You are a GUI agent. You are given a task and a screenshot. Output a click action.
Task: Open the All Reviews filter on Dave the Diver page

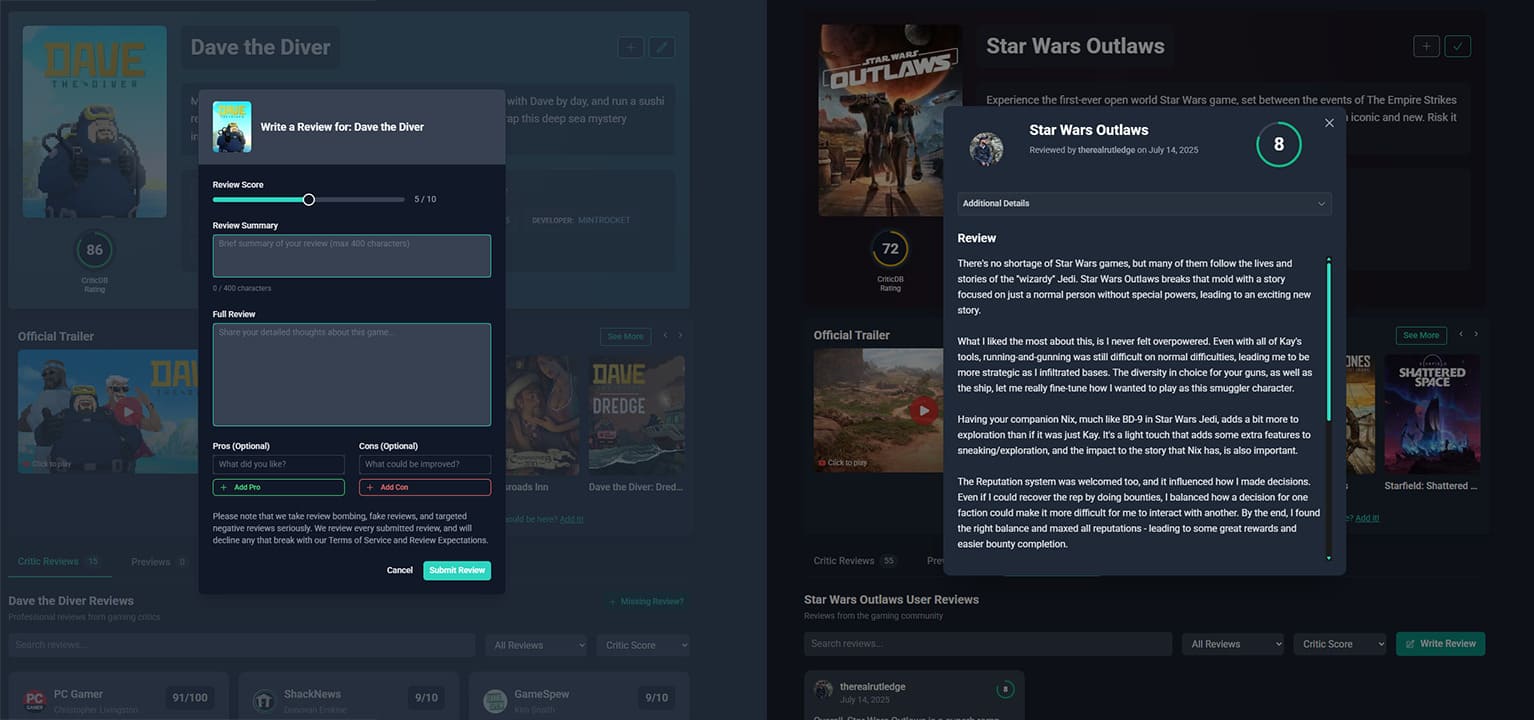[x=536, y=645]
